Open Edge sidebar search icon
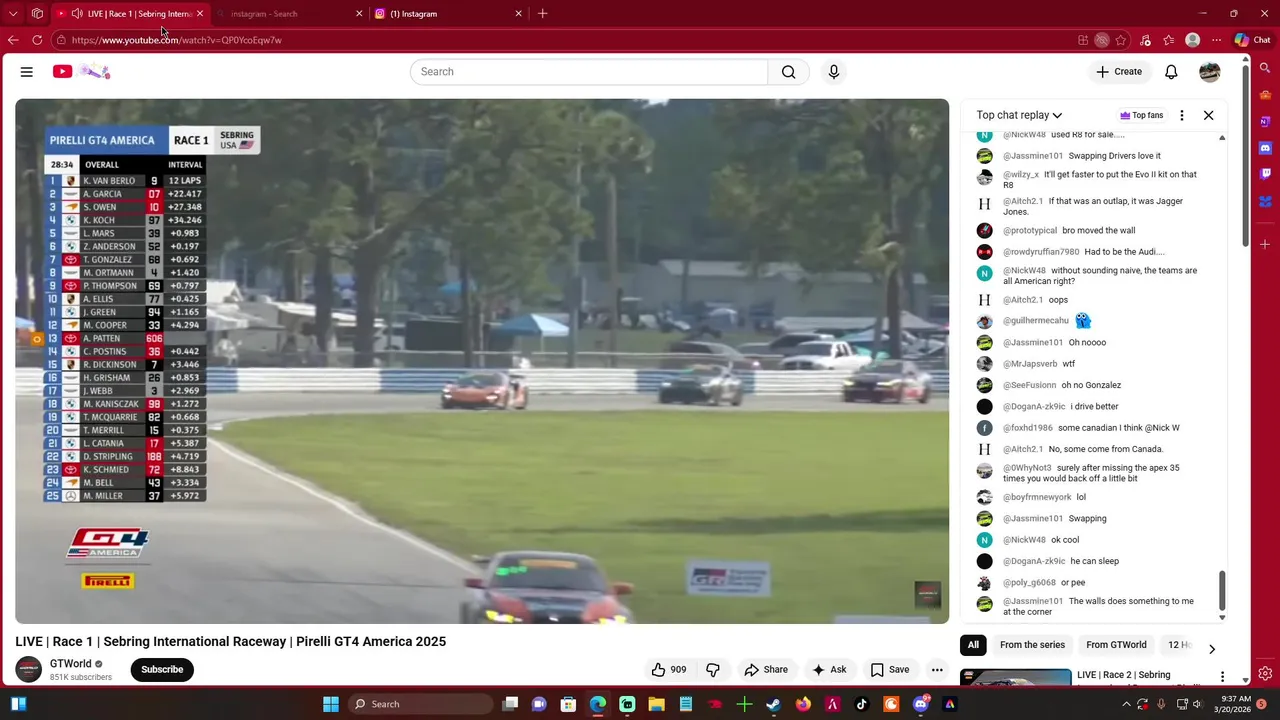 pos(1265,69)
